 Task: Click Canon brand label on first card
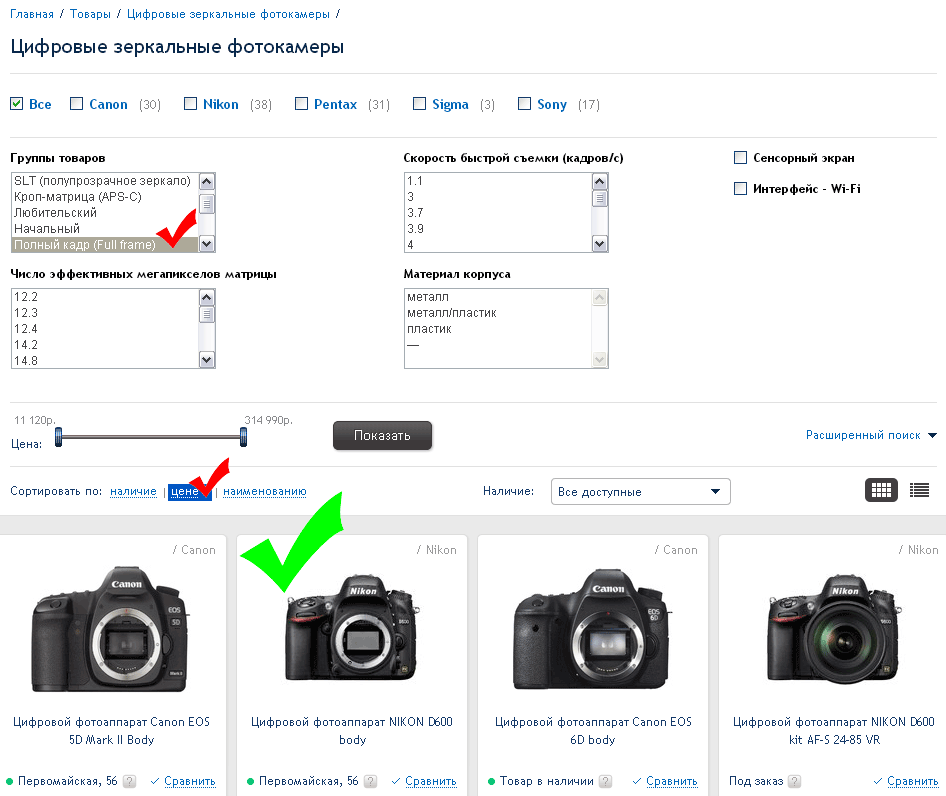point(198,550)
